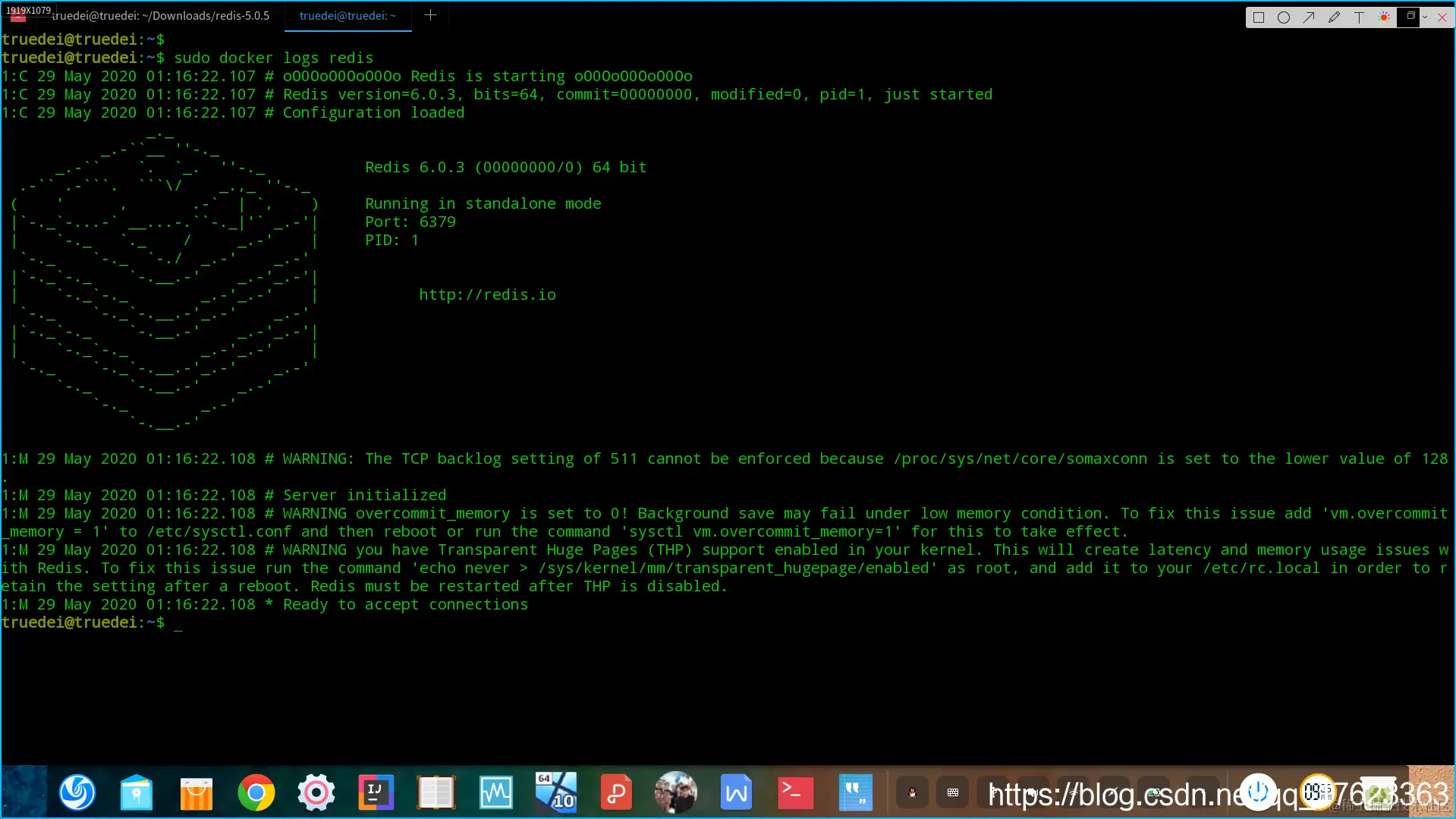Click the 'Redis 6.0.3 (00000000/0) 64 bit' line
1456x819 pixels.
[506, 167]
